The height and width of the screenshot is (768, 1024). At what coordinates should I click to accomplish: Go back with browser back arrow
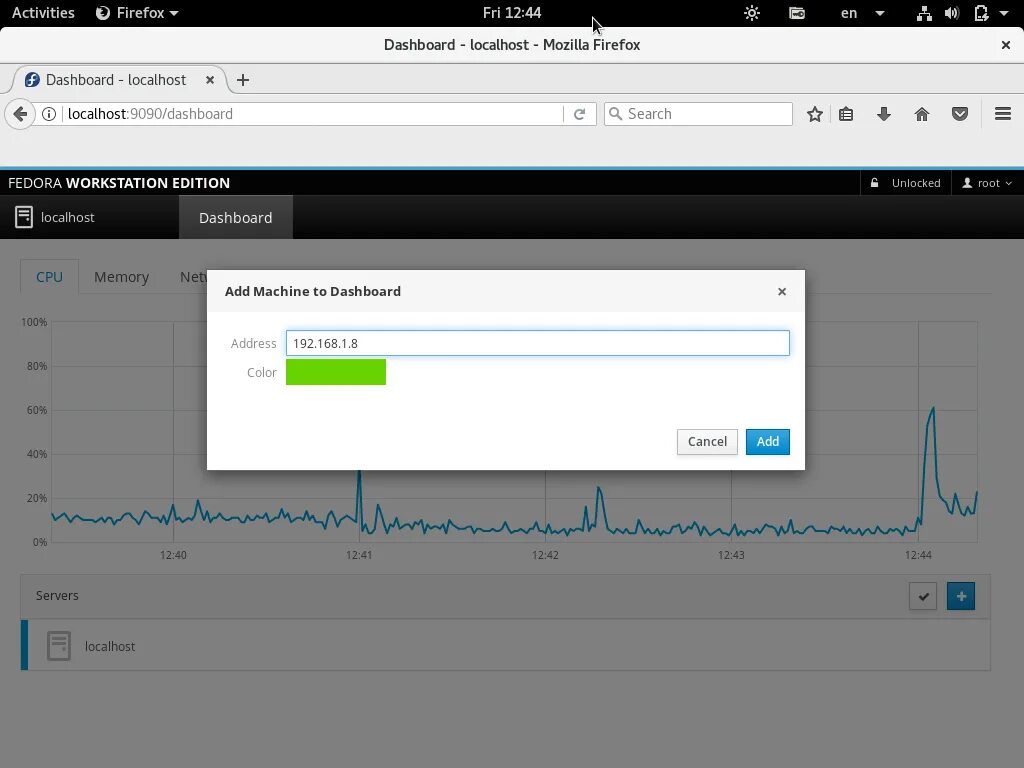point(20,114)
